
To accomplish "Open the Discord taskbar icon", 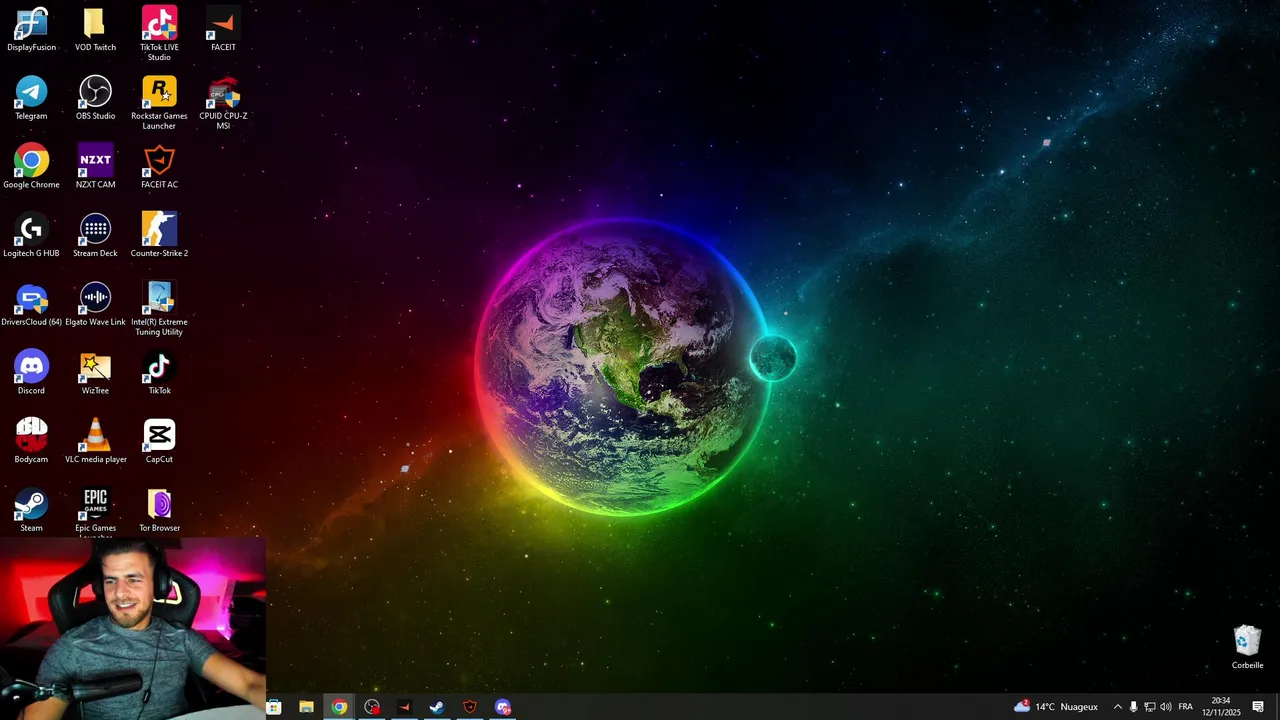I will point(503,707).
